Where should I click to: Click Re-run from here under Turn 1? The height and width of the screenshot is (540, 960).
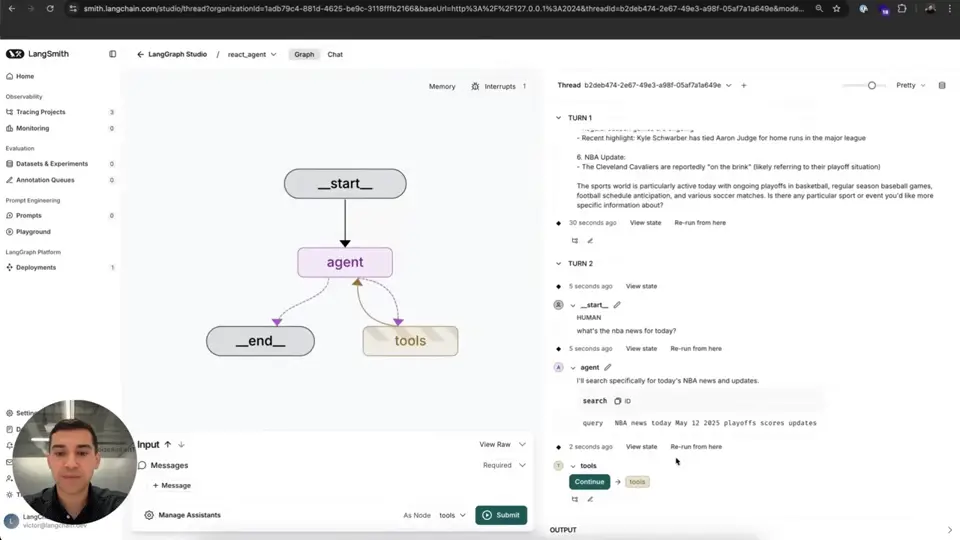coord(700,223)
